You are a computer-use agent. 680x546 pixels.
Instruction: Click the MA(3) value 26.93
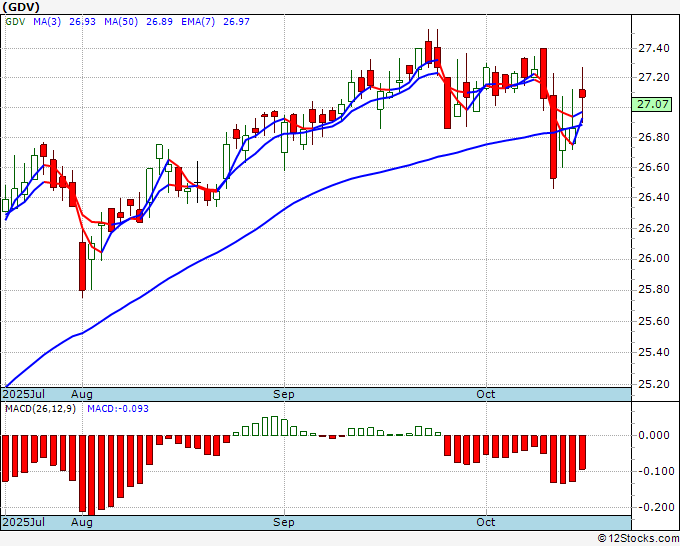pos(82,22)
